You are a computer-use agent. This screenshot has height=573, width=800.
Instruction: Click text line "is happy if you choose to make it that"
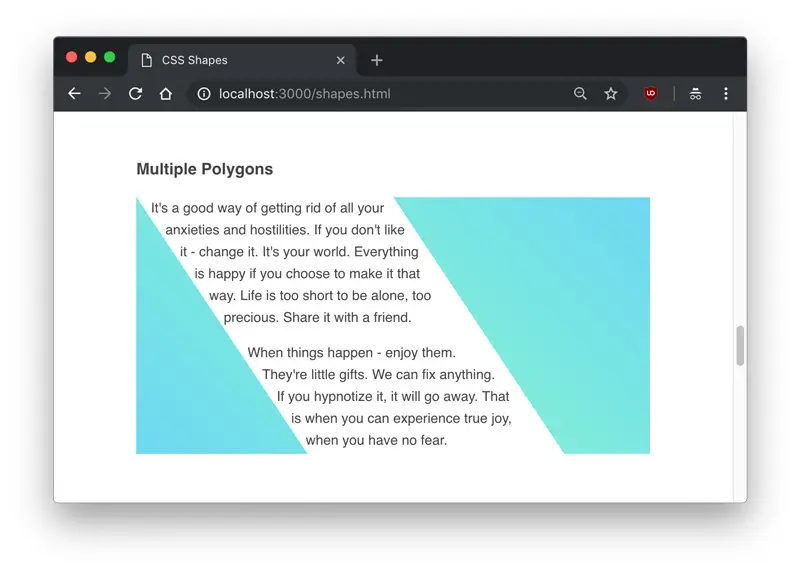pos(307,274)
